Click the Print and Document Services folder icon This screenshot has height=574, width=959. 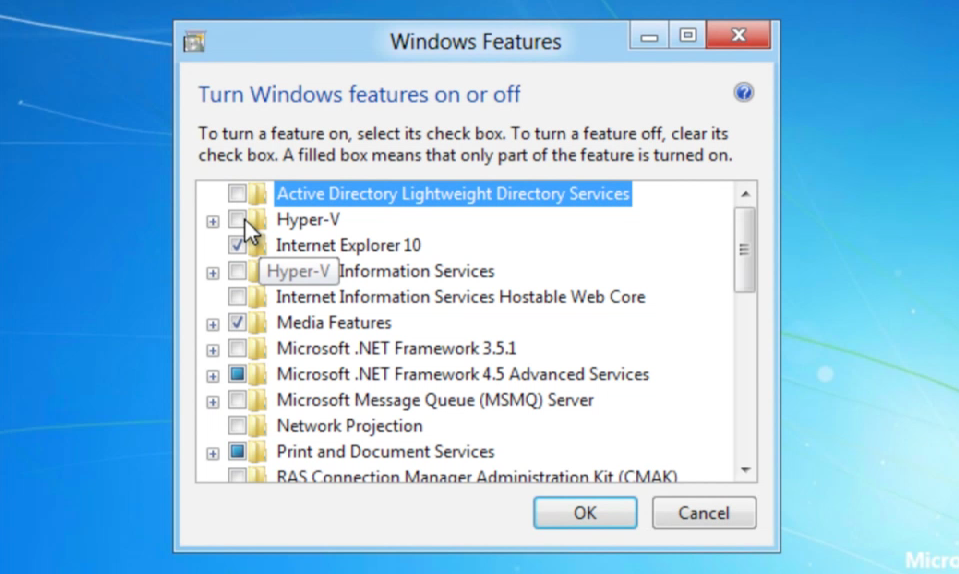click(x=257, y=452)
